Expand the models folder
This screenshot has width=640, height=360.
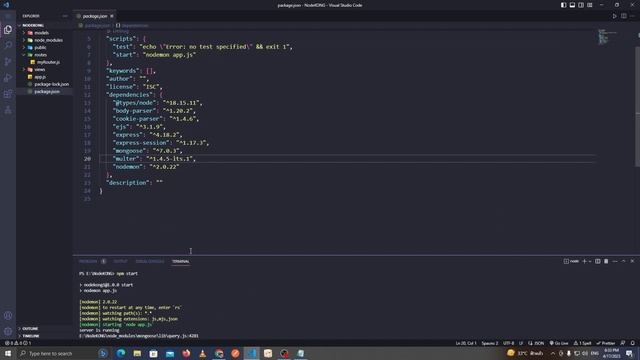point(41,33)
